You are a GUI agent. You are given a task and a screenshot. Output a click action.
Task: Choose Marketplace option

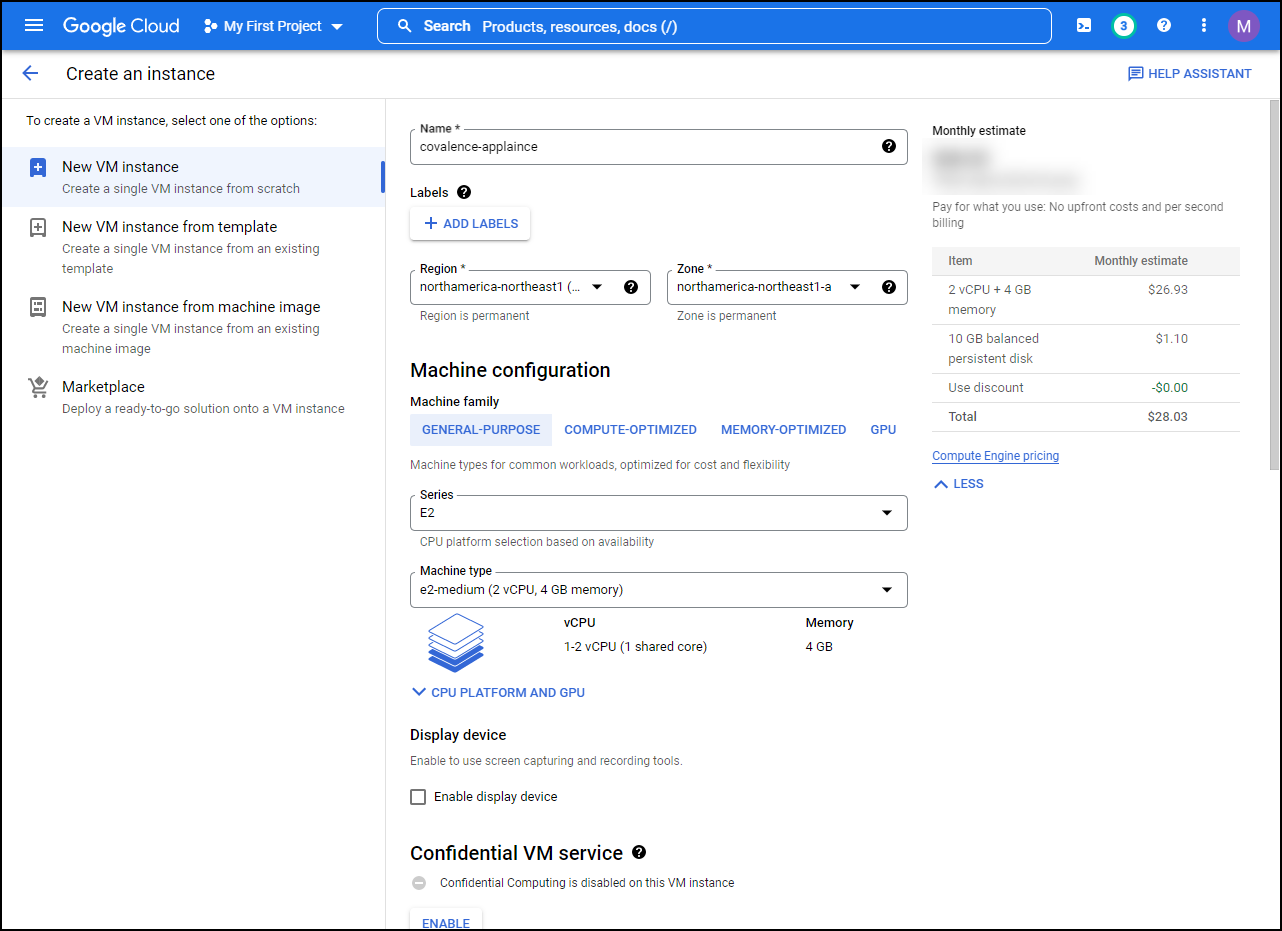[193, 397]
